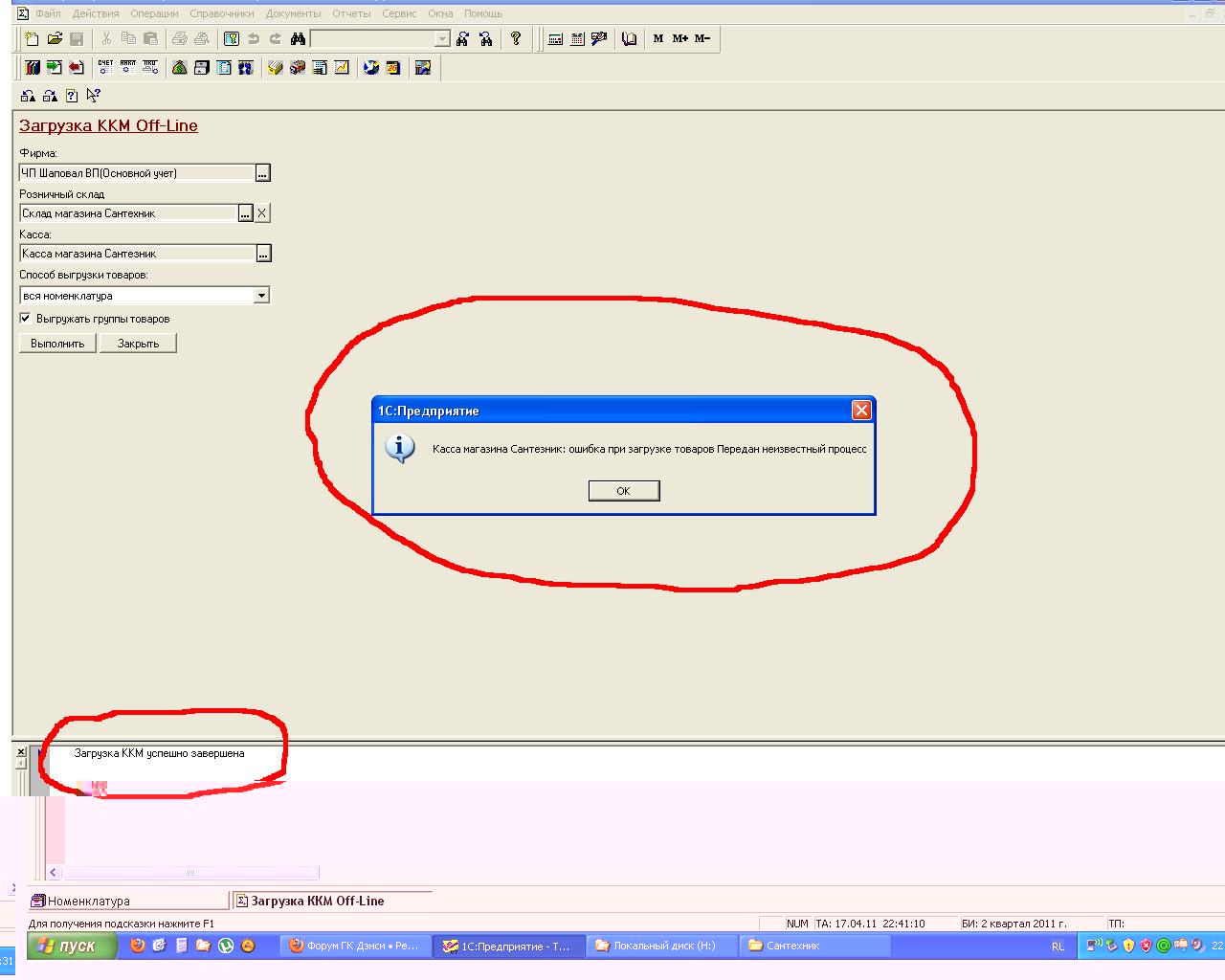
Task: Click the globe toolbar icon
Action: tap(371, 68)
